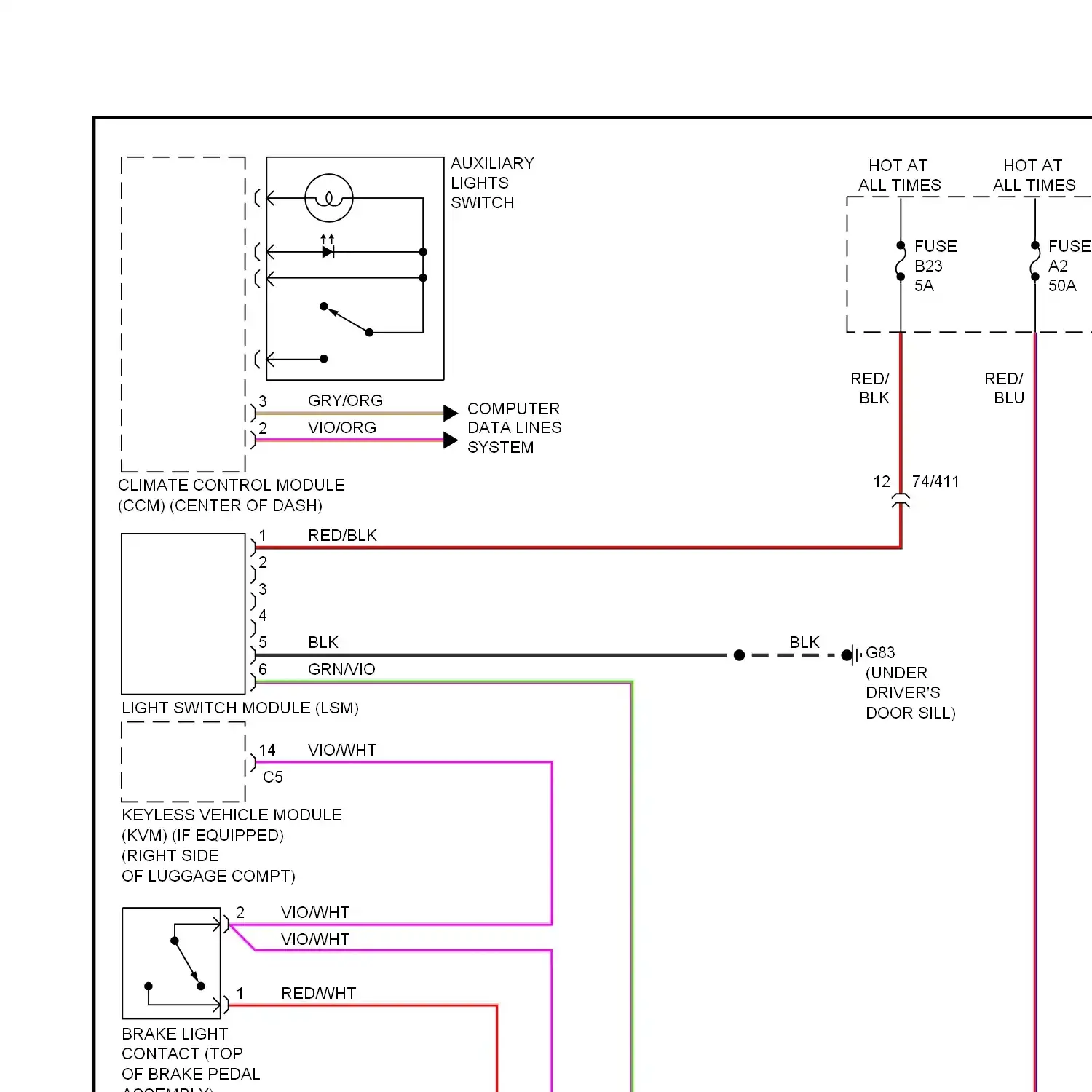
Task: Select the RED/WHT wire label
Action: tap(319, 993)
